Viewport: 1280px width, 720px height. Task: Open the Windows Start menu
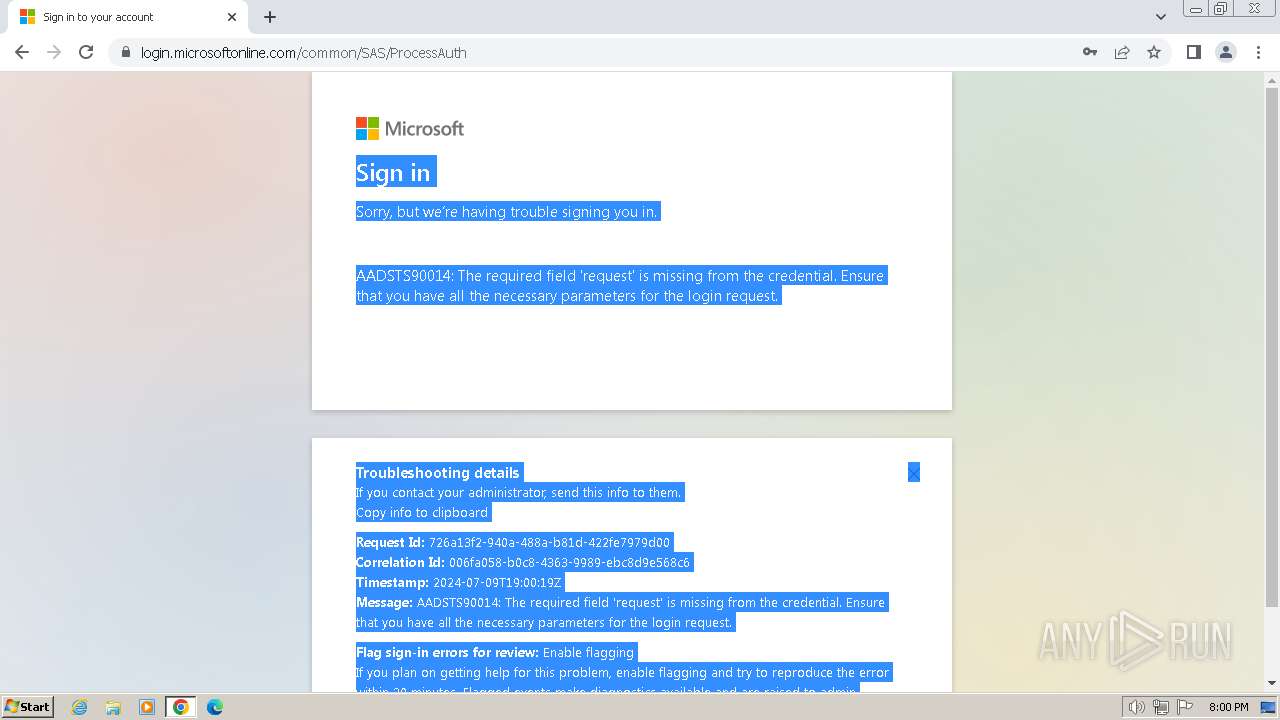tap(28, 706)
